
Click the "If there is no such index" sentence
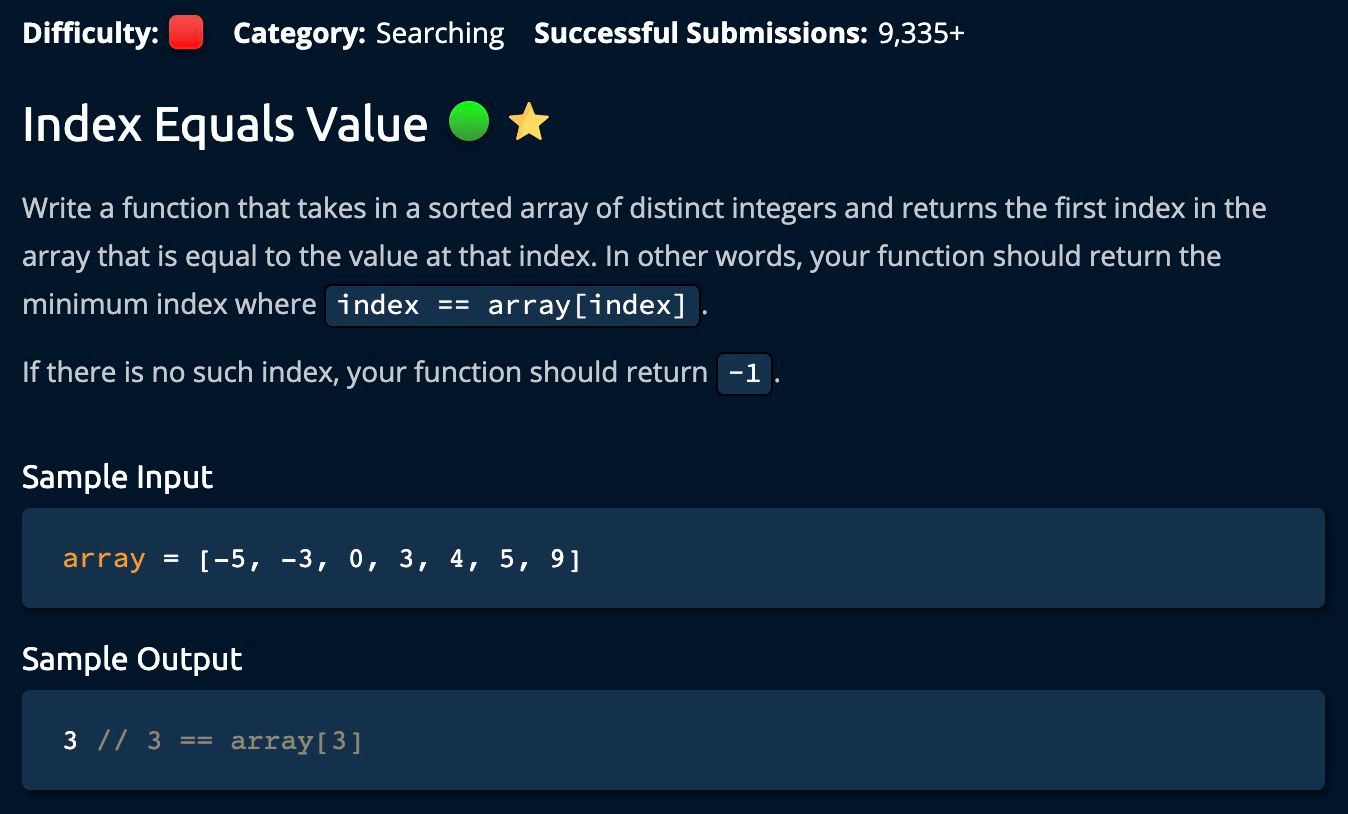(x=364, y=373)
